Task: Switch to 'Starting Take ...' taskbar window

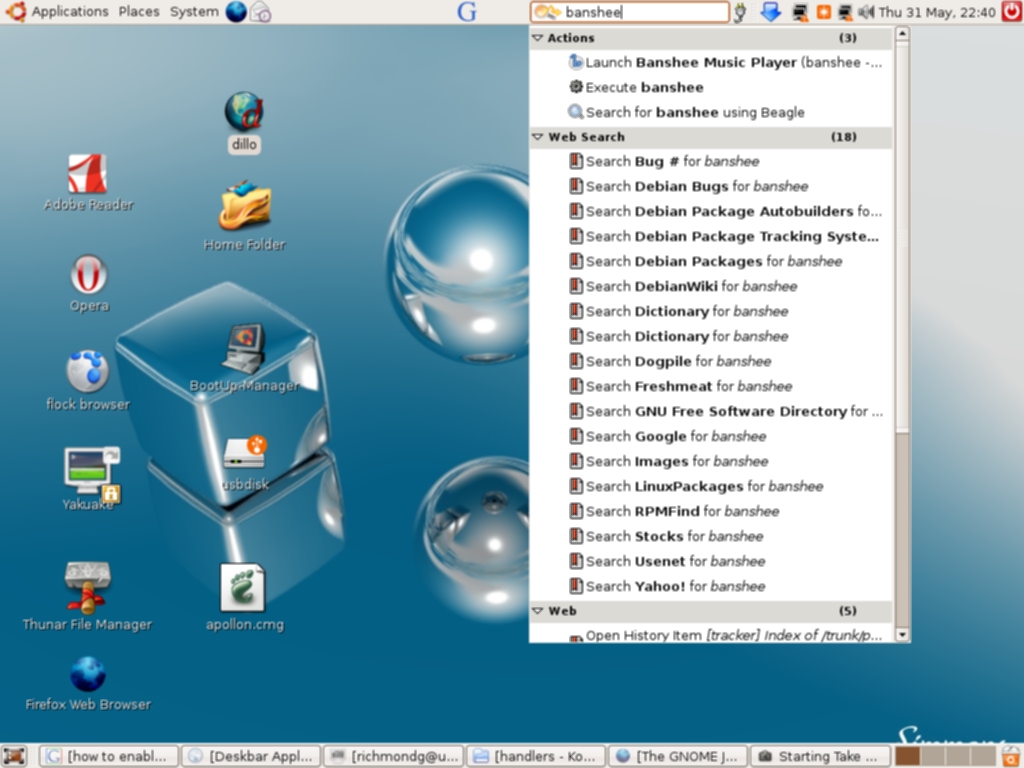Action: click(x=820, y=756)
